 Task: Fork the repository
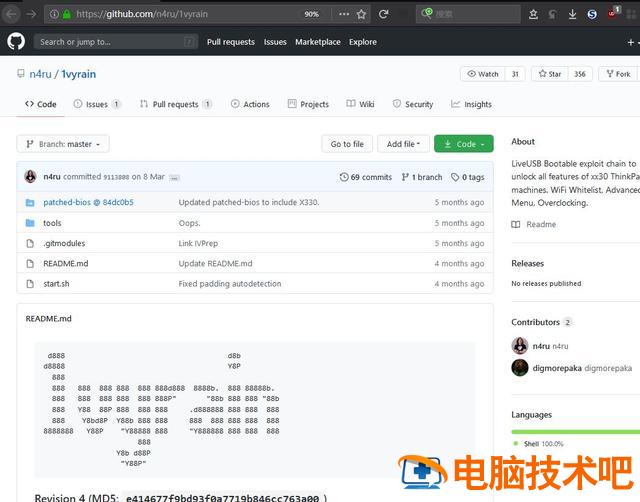[x=618, y=74]
